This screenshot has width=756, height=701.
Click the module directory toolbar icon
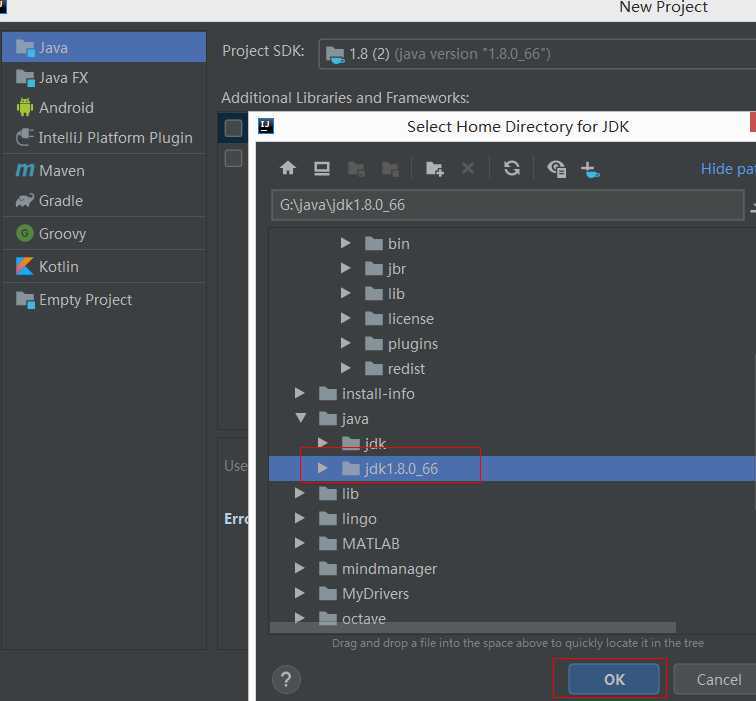[390, 169]
